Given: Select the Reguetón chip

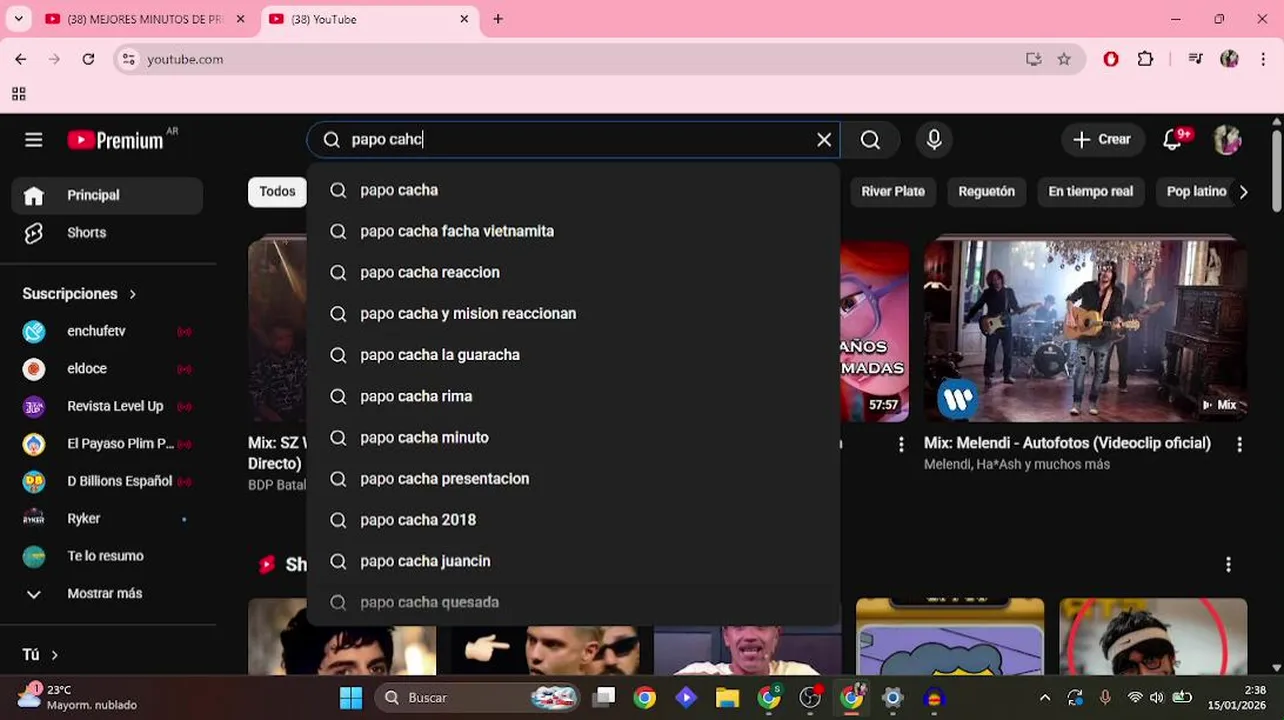Looking at the screenshot, I should tap(986, 192).
